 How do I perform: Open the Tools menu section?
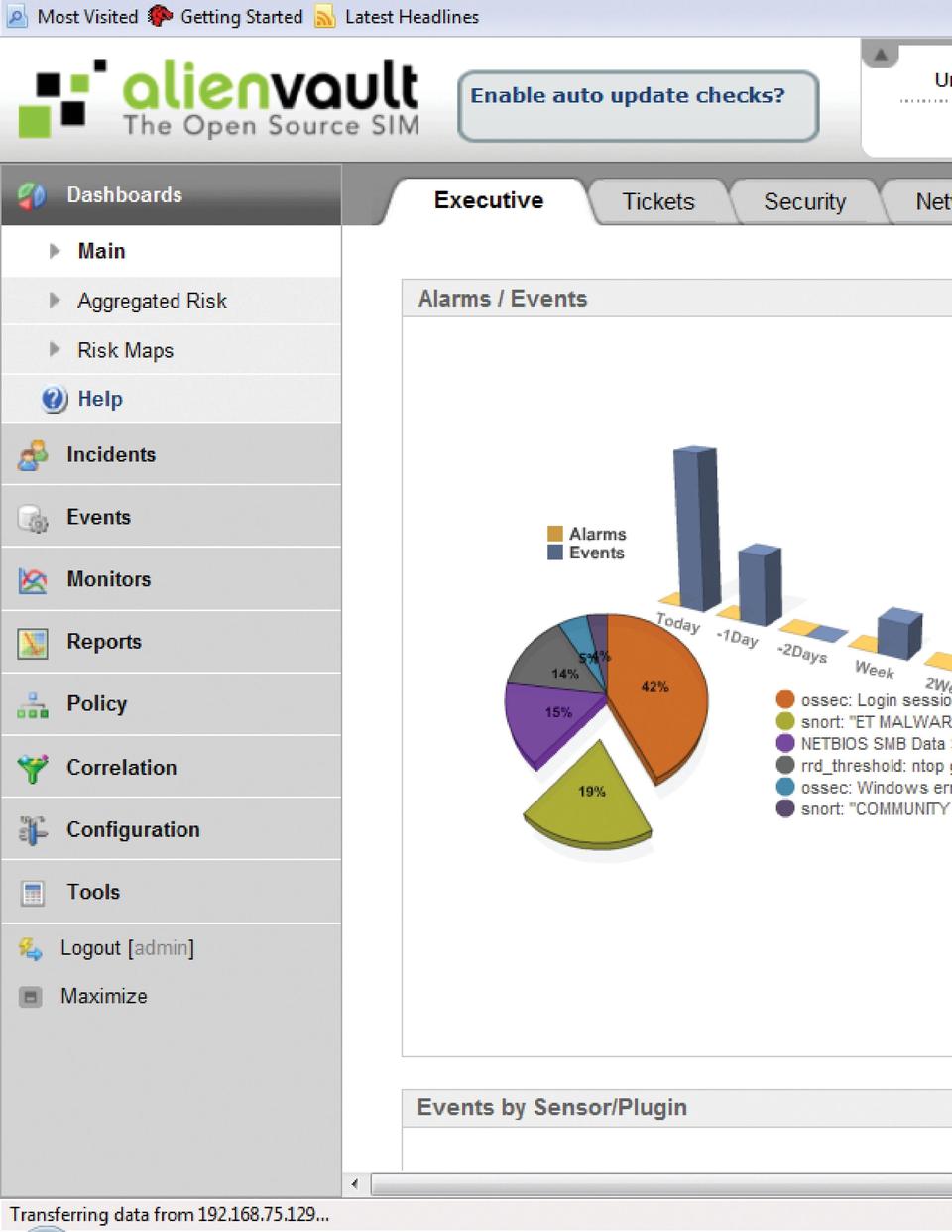click(x=172, y=893)
